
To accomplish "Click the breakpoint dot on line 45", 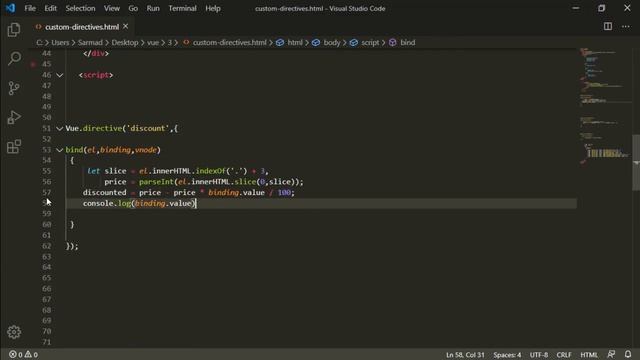I will (x=33, y=64).
